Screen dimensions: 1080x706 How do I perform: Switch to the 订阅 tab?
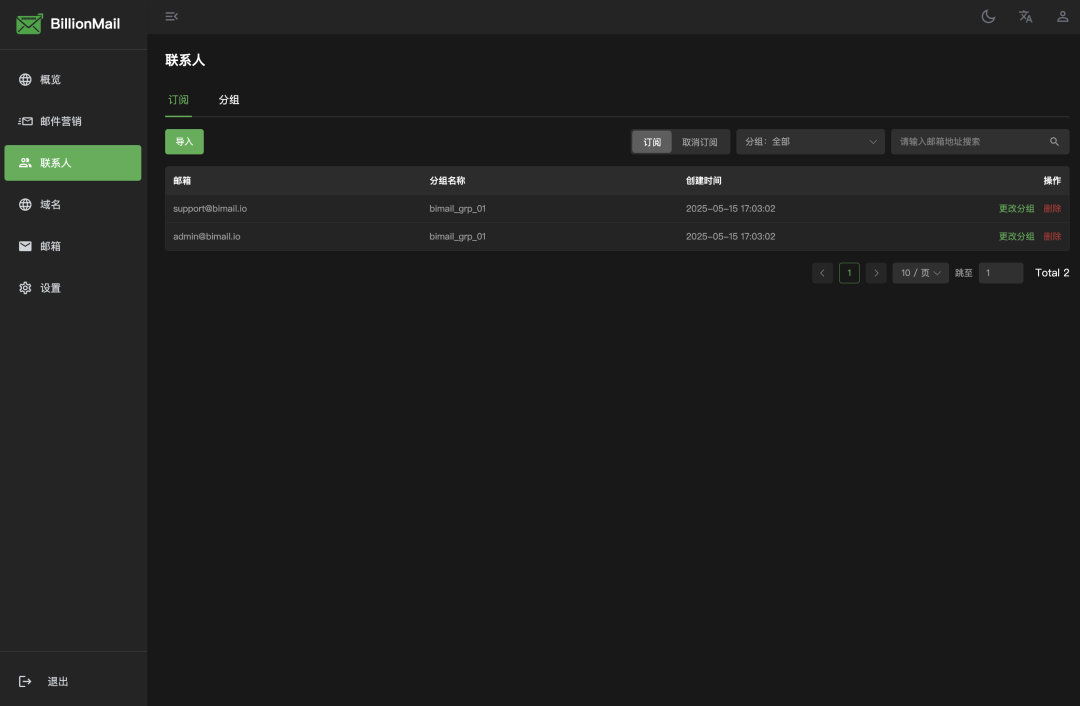(178, 100)
